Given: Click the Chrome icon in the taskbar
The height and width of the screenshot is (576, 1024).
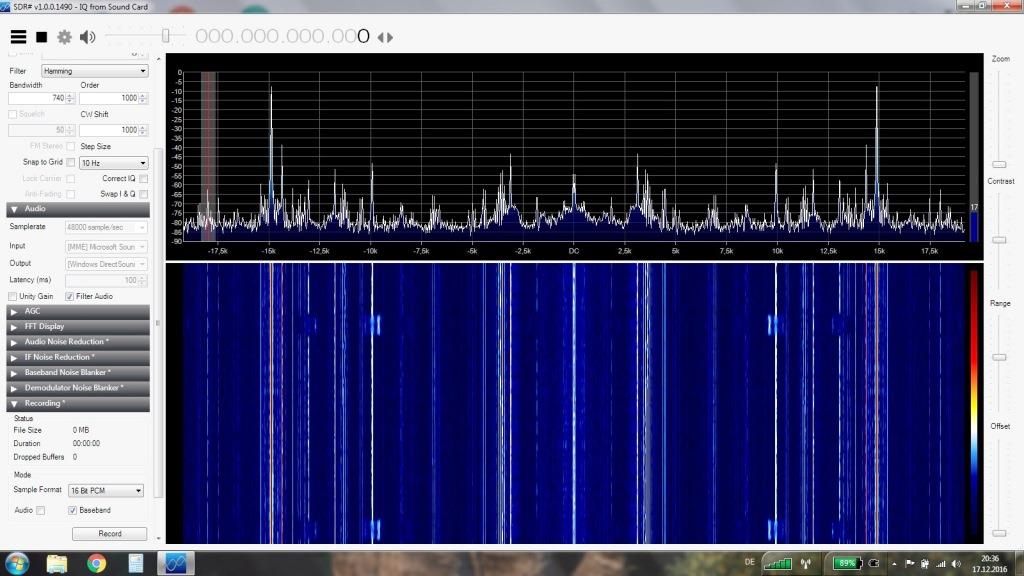Looking at the screenshot, I should click(x=97, y=563).
